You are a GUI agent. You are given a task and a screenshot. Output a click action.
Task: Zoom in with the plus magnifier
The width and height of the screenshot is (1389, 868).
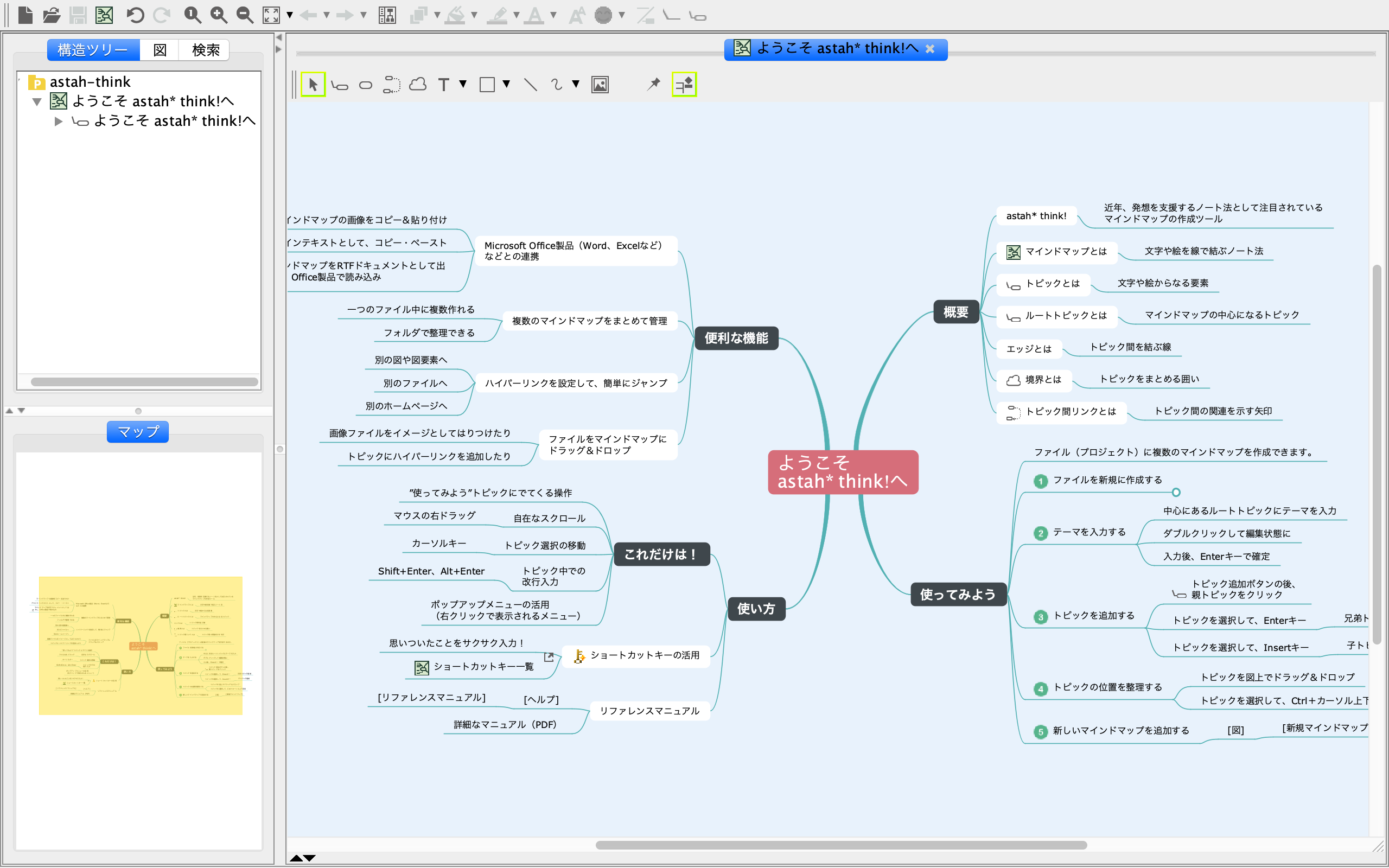coord(219,15)
